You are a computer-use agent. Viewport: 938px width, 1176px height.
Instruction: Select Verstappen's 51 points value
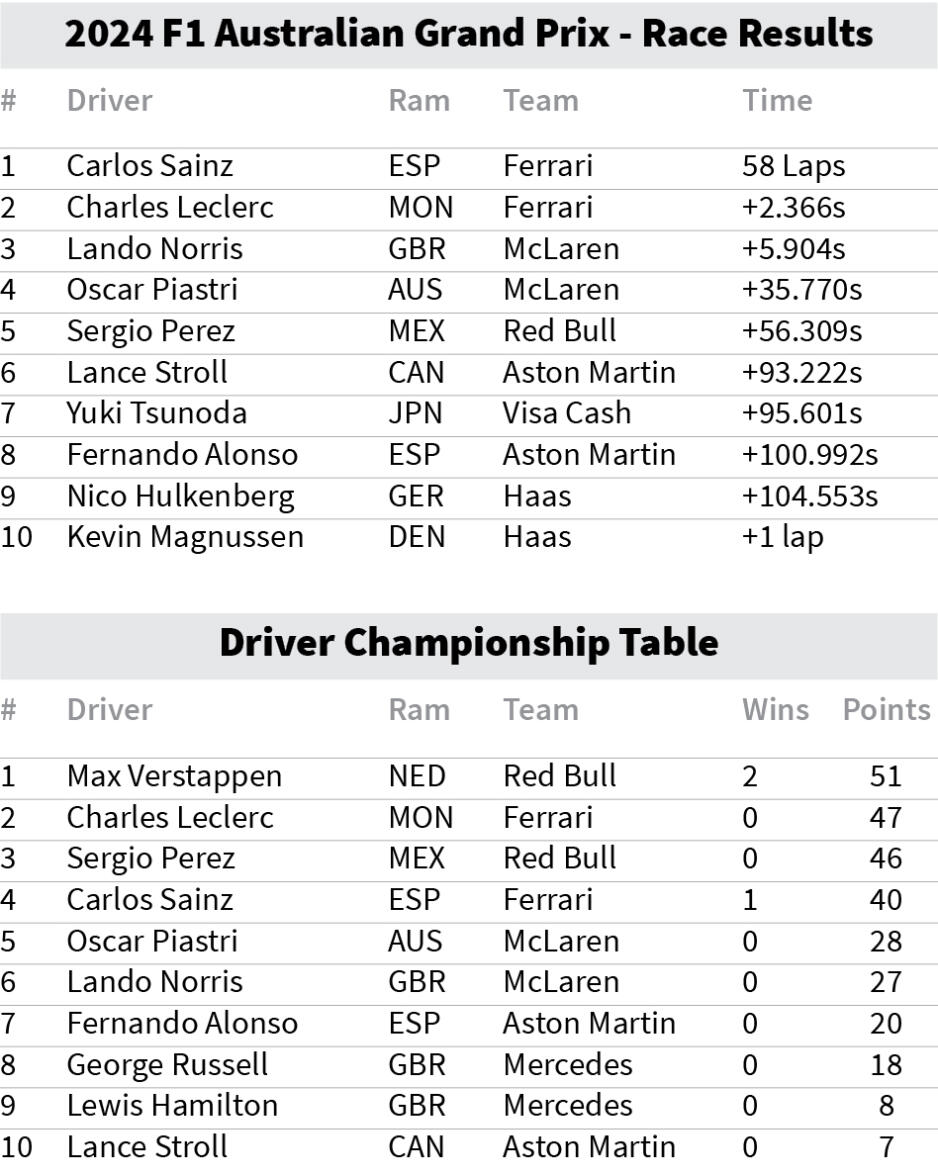pyautogui.click(x=886, y=776)
